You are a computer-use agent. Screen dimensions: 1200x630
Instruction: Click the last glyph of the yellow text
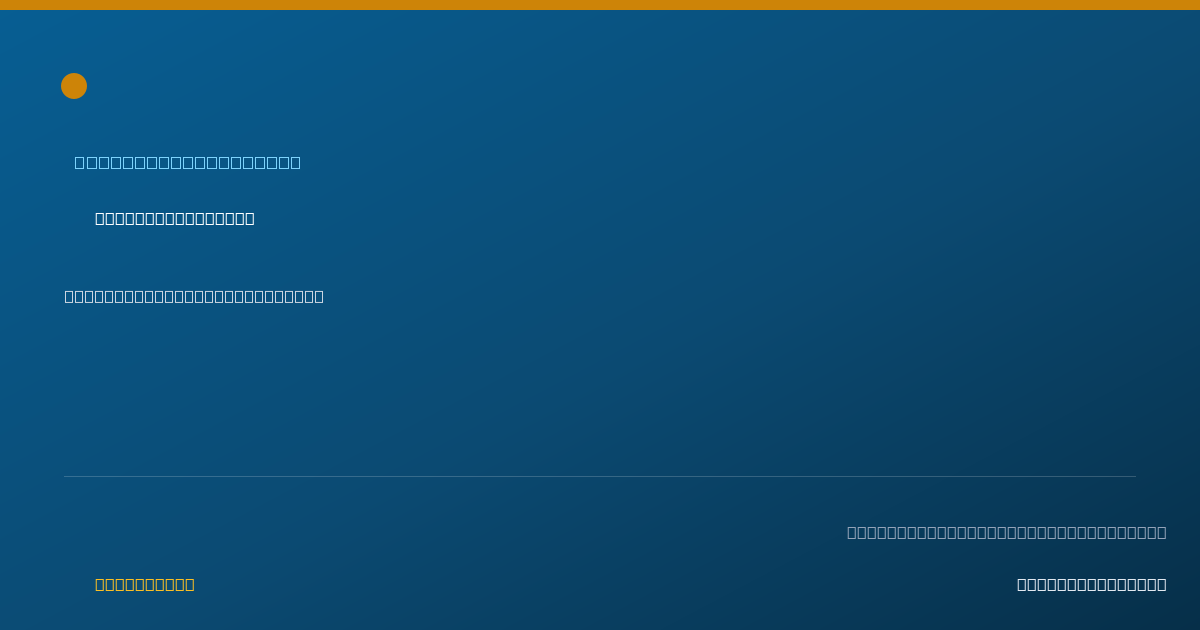(x=190, y=584)
